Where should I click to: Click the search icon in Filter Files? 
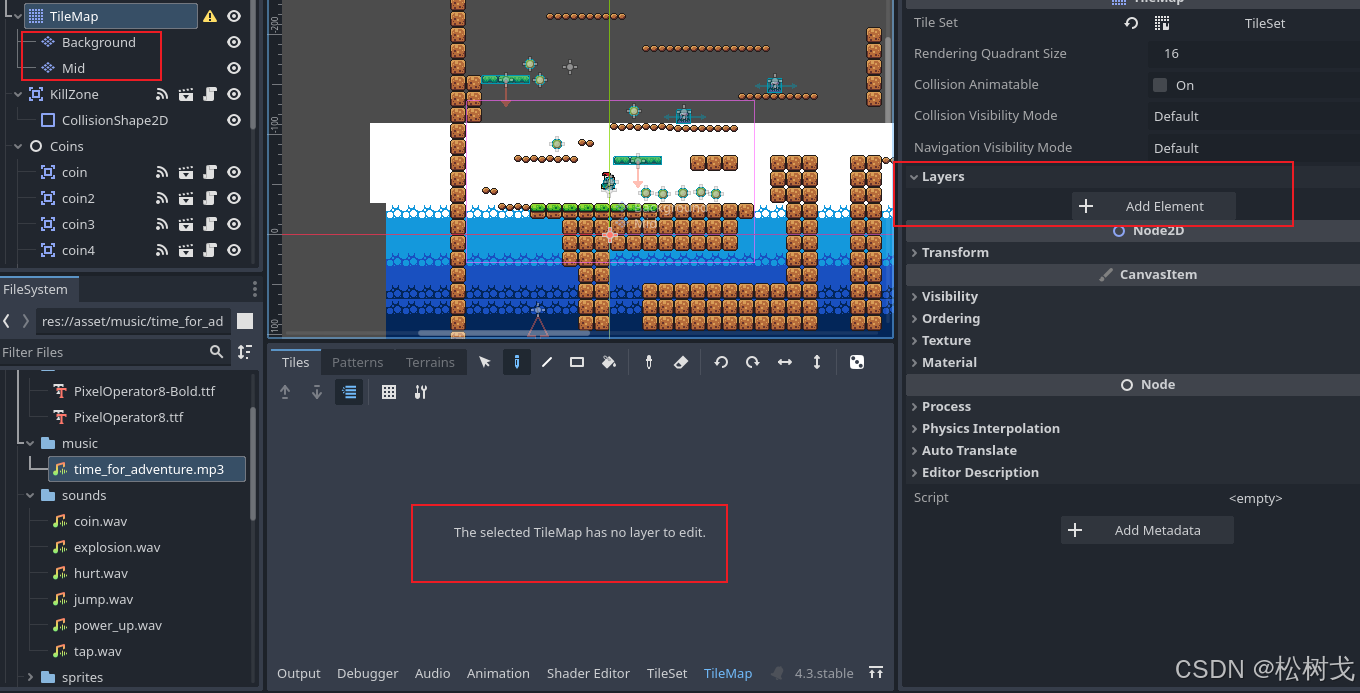pos(217,352)
